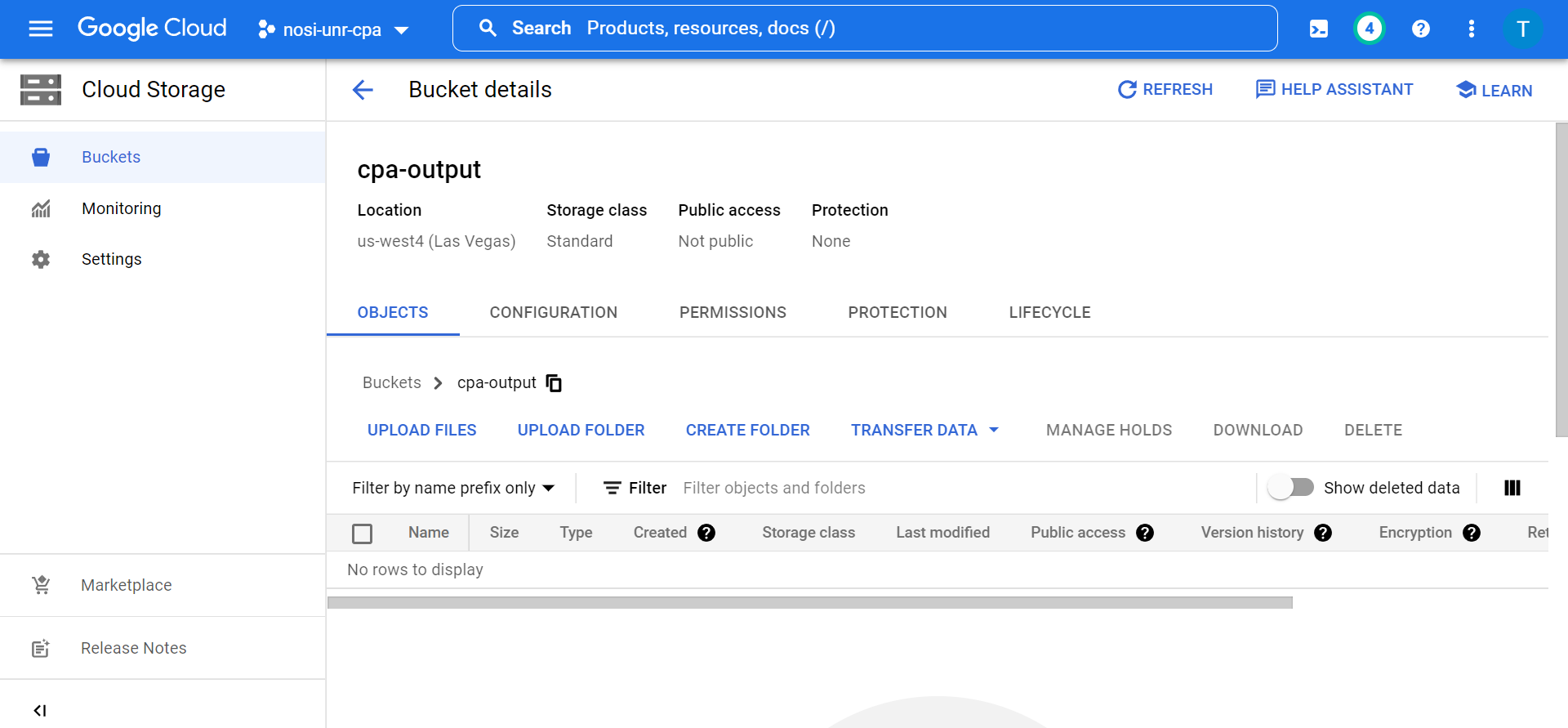
Task: Open the help question mark menu
Action: [x=1421, y=29]
